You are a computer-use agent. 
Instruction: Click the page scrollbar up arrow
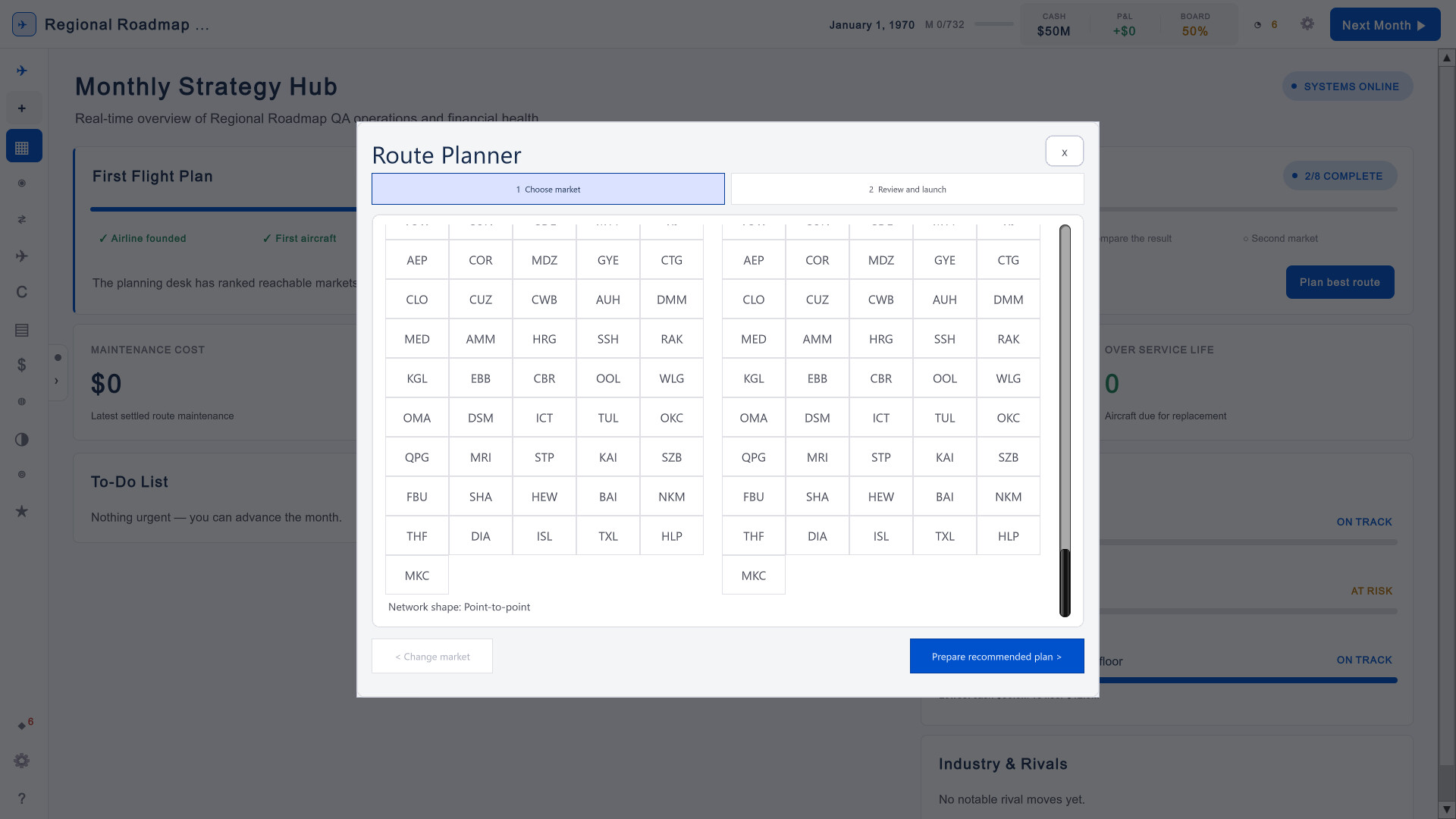[x=1446, y=57]
